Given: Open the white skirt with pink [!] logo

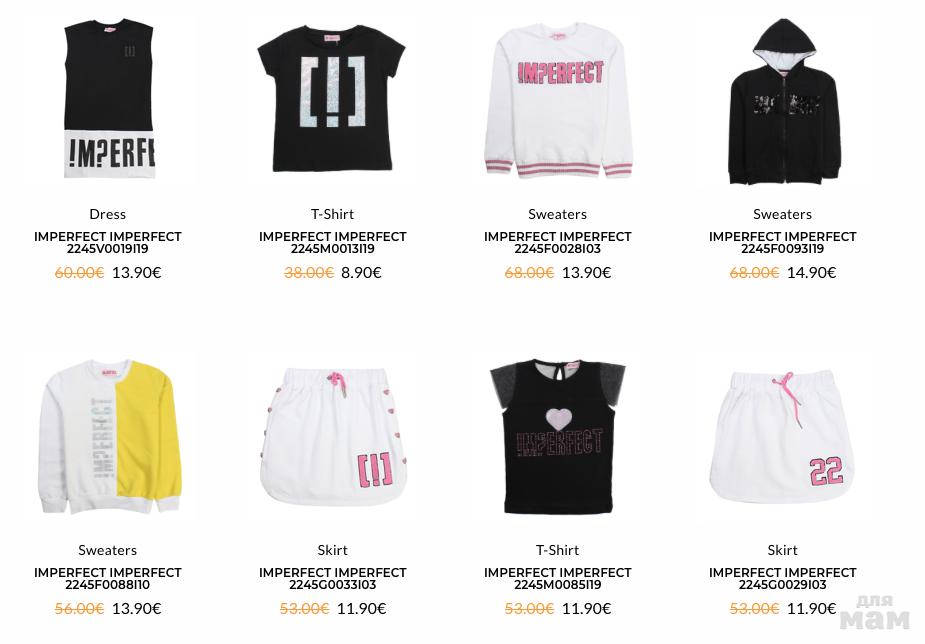Looking at the screenshot, I should click(x=333, y=436).
